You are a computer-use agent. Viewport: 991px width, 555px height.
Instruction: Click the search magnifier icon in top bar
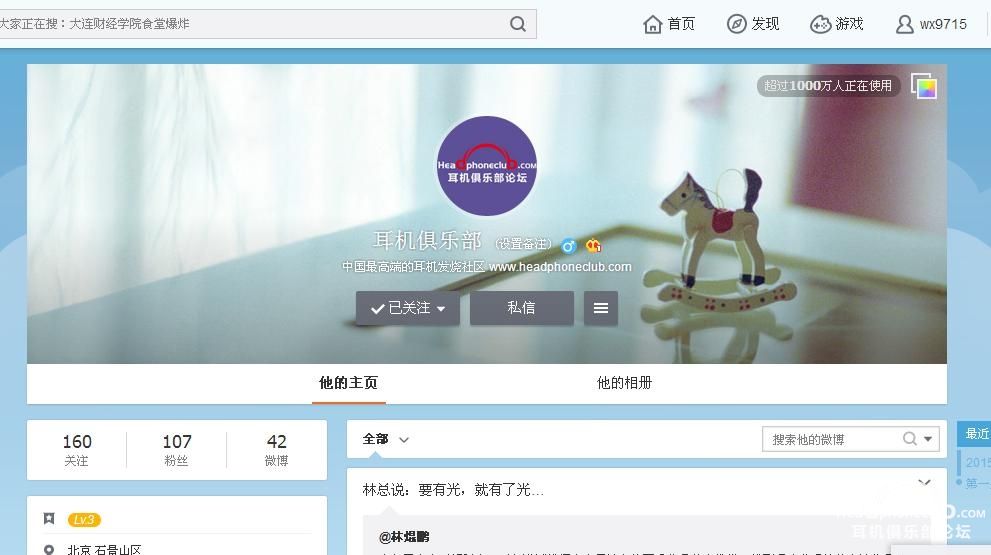(518, 24)
